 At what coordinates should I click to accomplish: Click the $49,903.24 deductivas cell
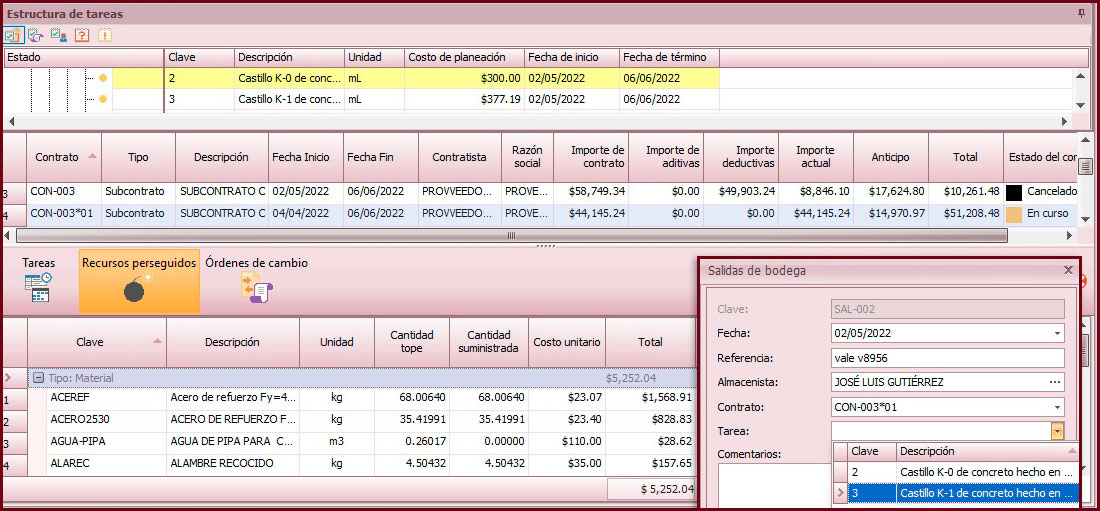[x=741, y=191]
